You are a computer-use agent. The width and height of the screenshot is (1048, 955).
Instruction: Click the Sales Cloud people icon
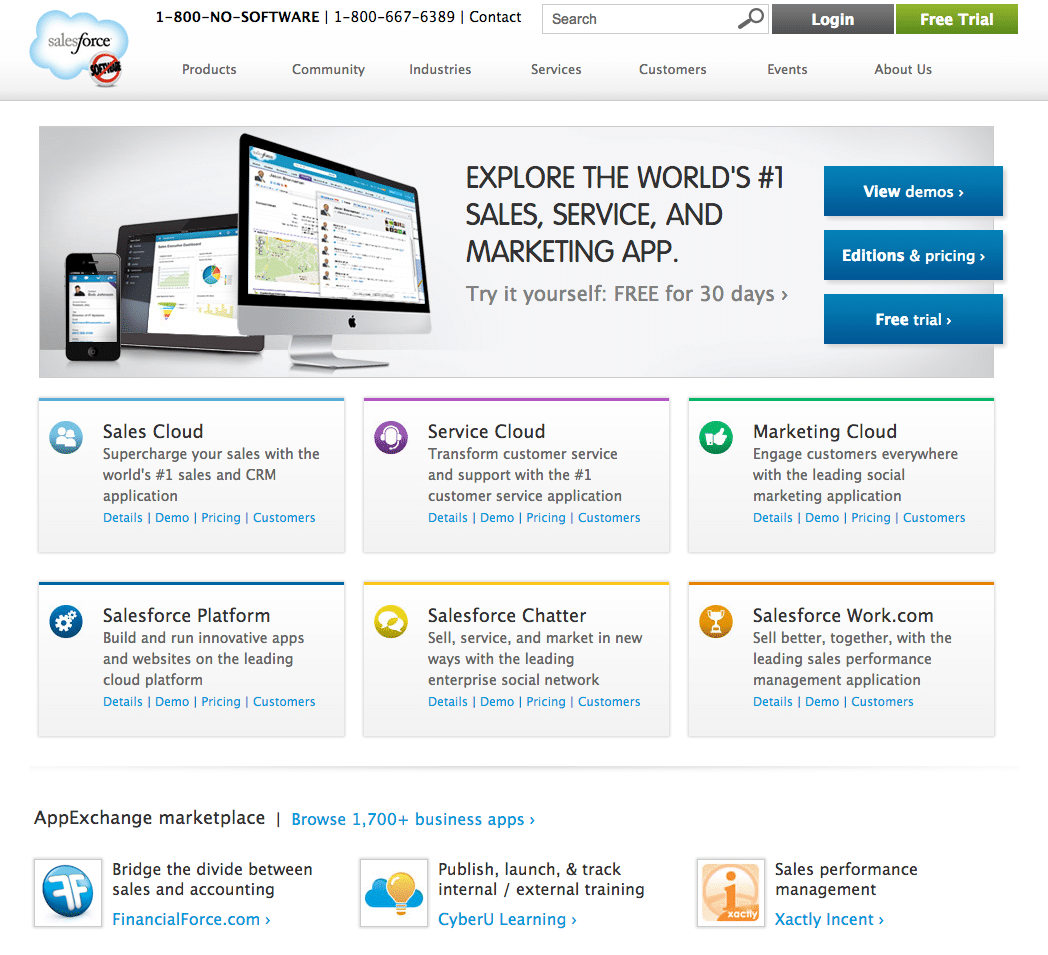click(x=66, y=437)
